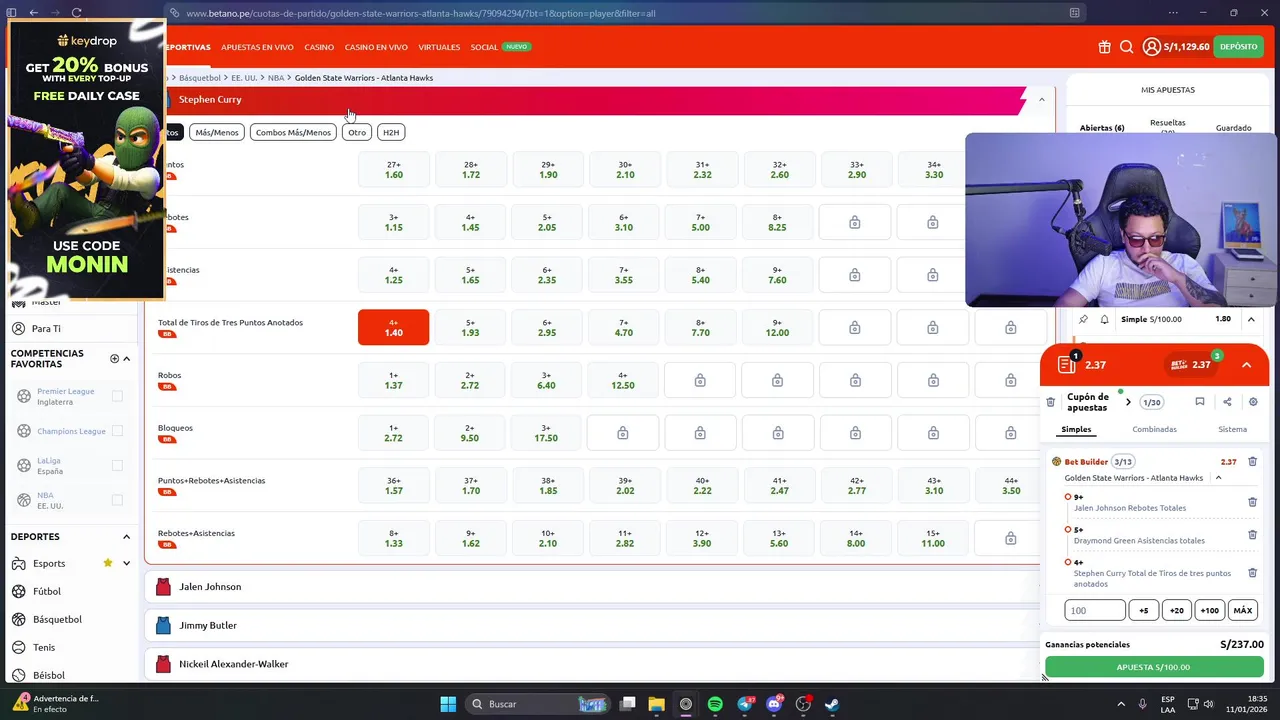Image resolution: width=1280 pixels, height=720 pixels.
Task: Filter by H2H markets
Action: click(x=390, y=132)
